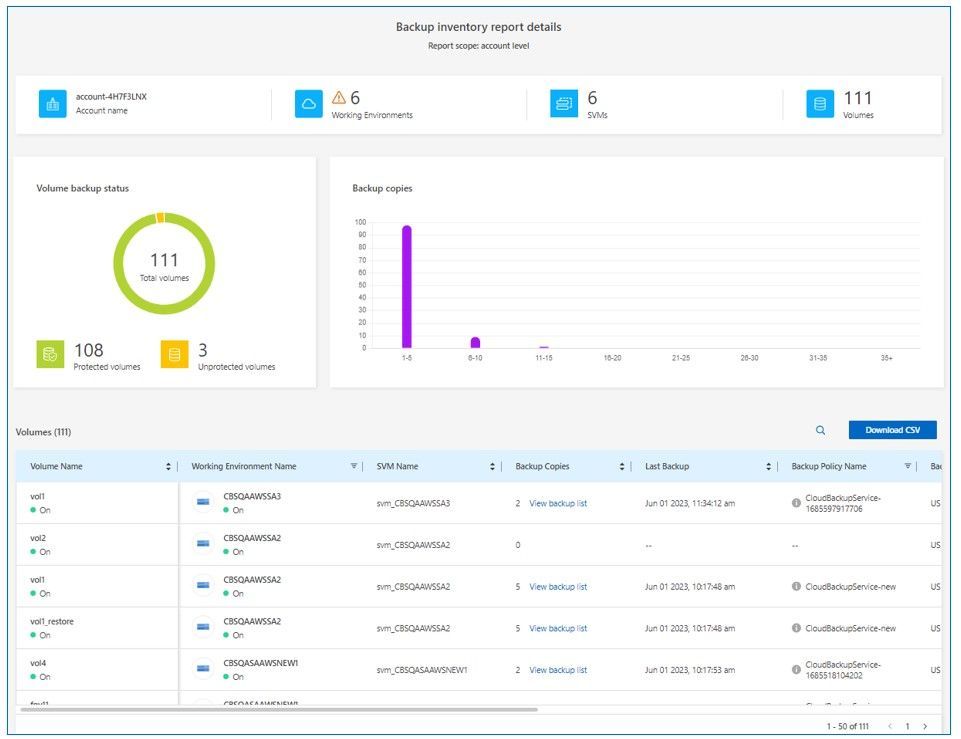Screen dimensions: 961x739
Task: Click the SVMs icon
Action: click(564, 104)
